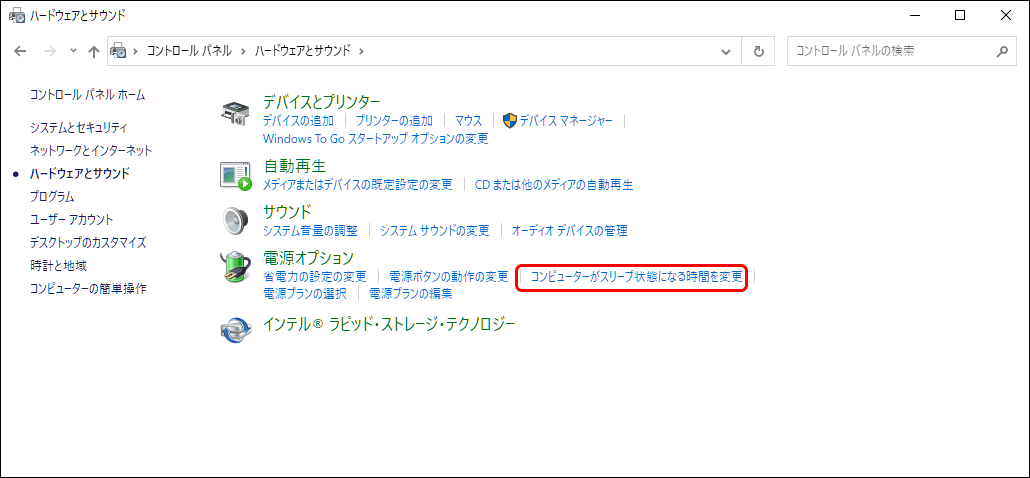Click the search magnifier icon
Screen dimensions: 1030x478
click(1002, 51)
